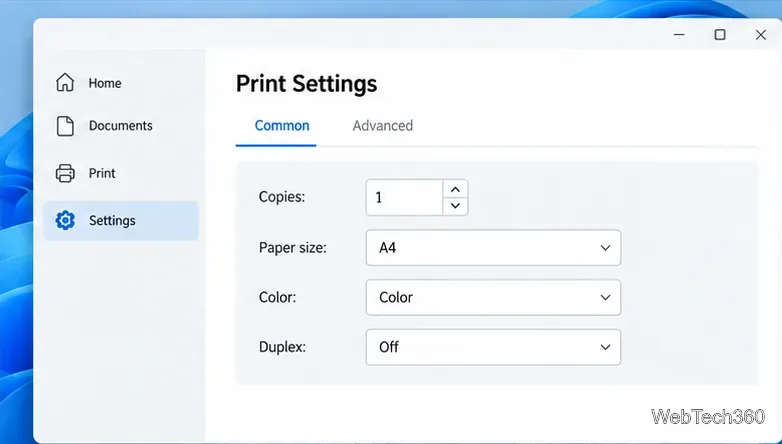
Task: Switch to the Common tab
Action: point(282,126)
